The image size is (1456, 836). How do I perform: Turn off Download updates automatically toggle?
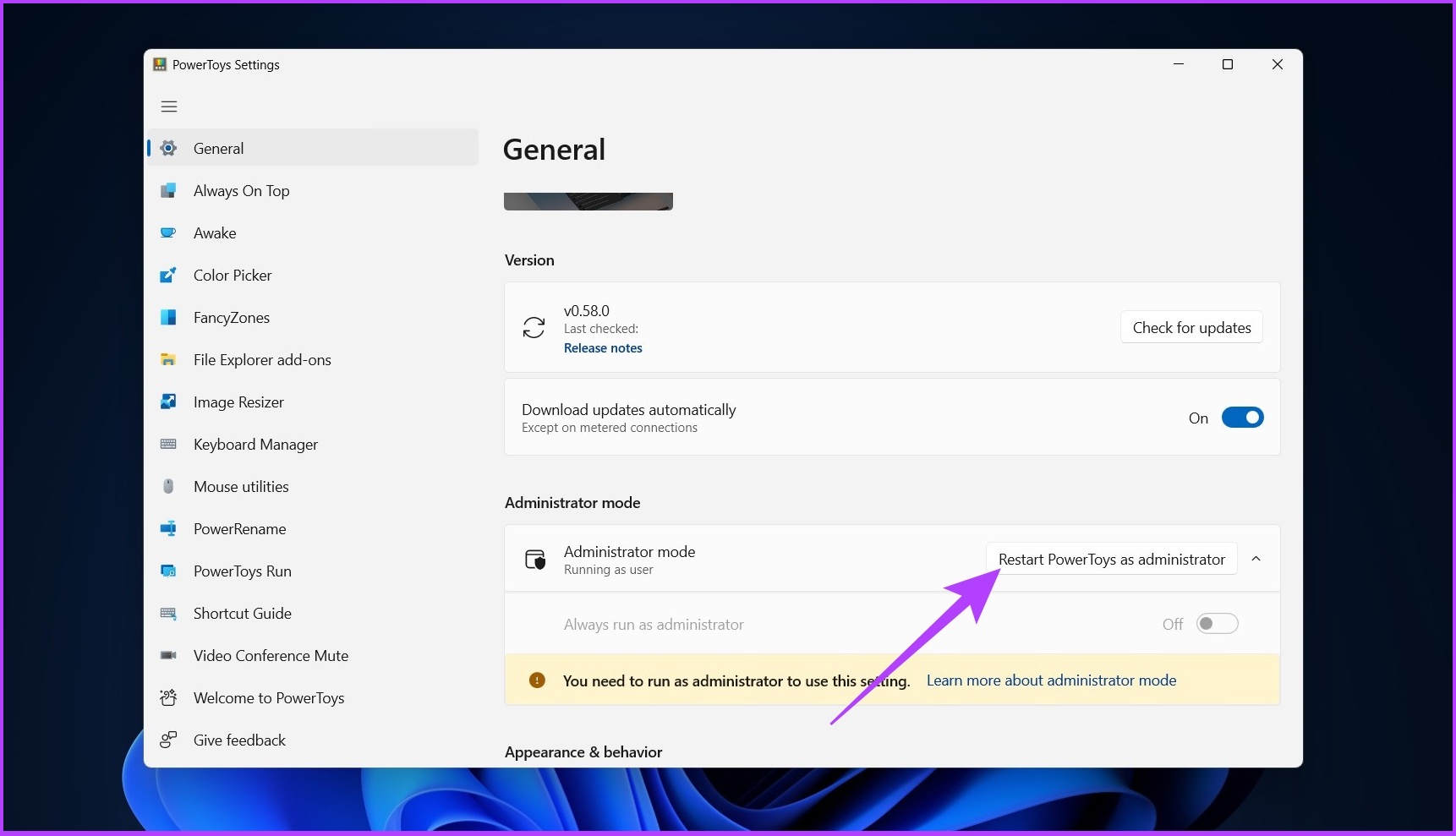1242,418
